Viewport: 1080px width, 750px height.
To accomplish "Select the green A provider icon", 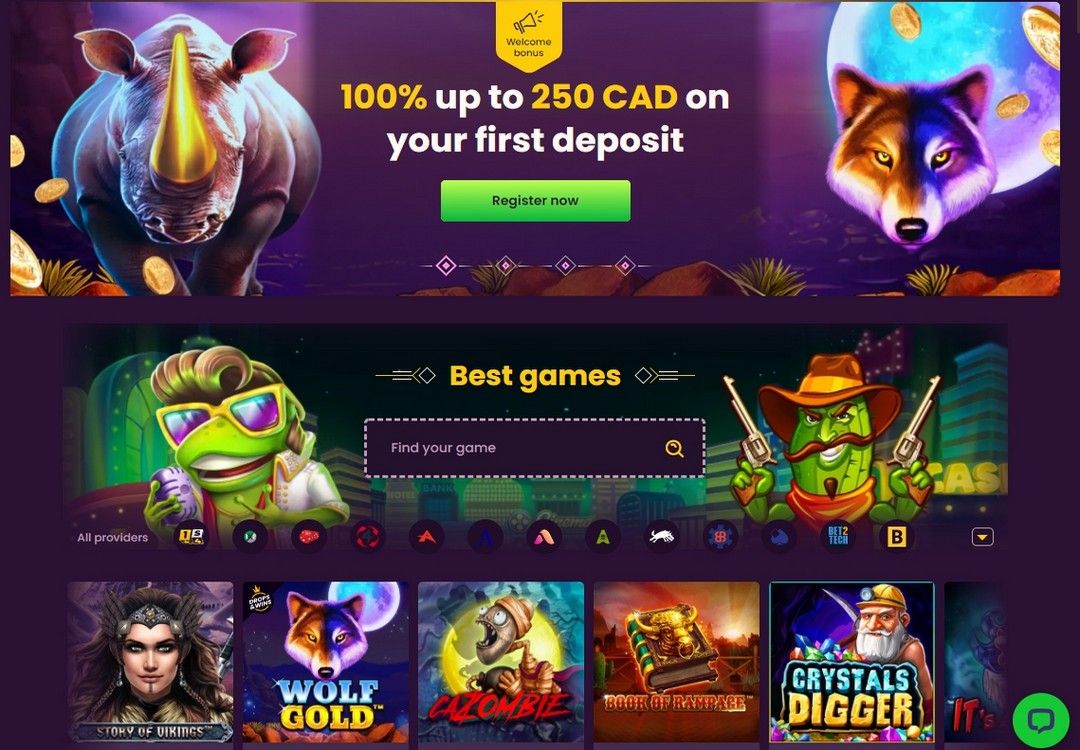I will pos(603,537).
